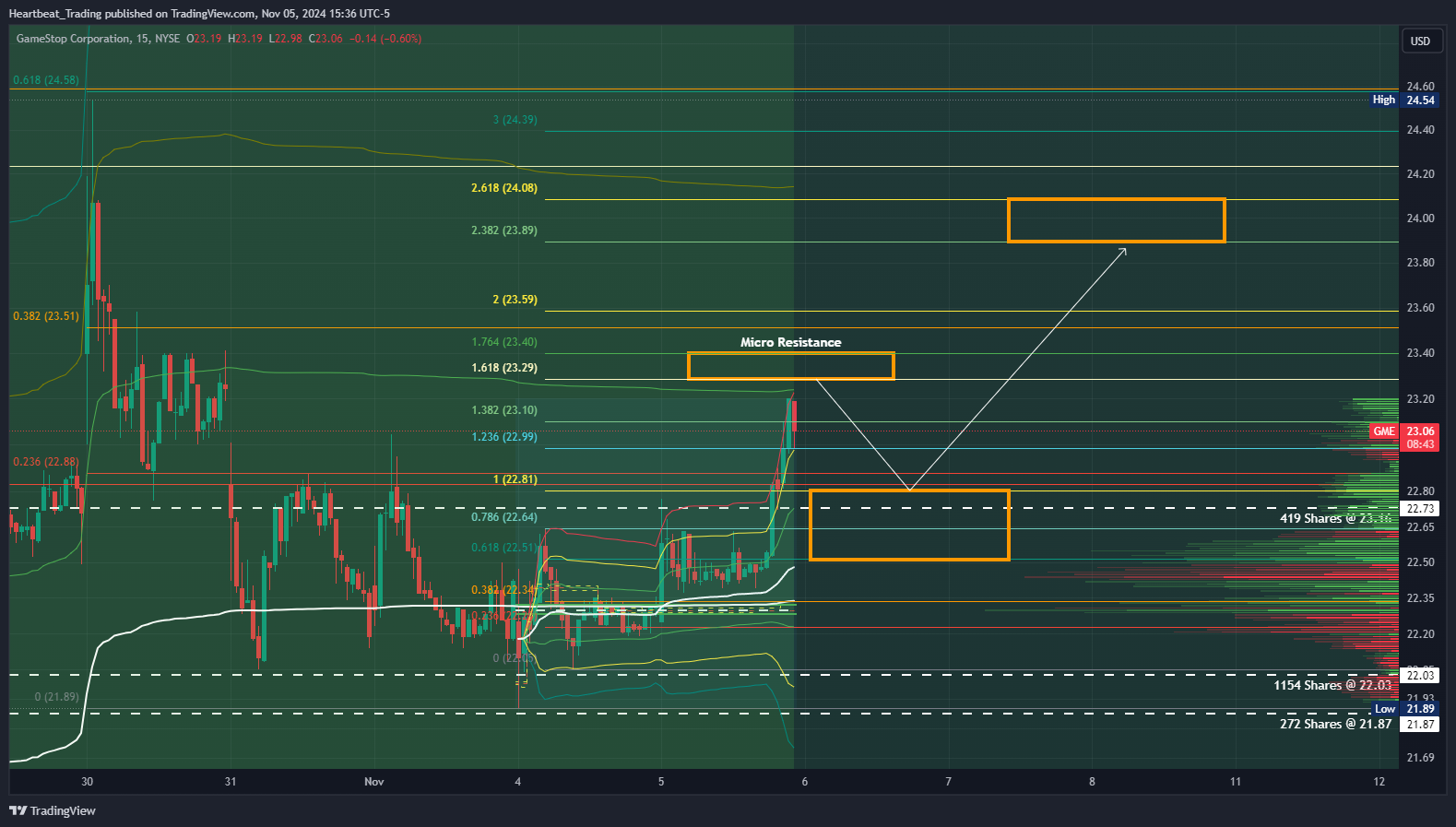Click date 4 on the time axis
This screenshot has width=1456, height=827.
(x=517, y=782)
